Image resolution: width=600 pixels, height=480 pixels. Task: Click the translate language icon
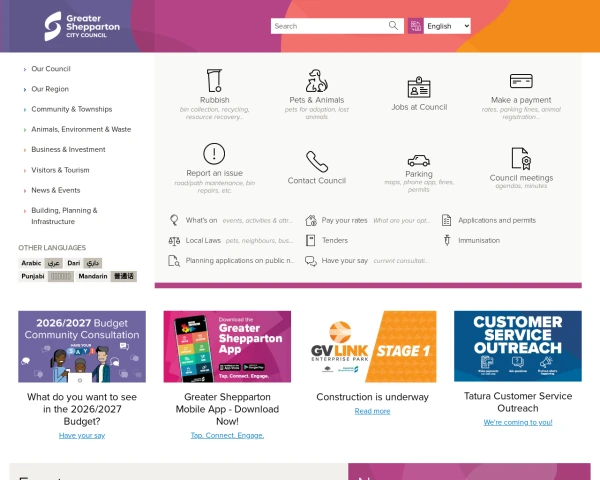point(416,26)
